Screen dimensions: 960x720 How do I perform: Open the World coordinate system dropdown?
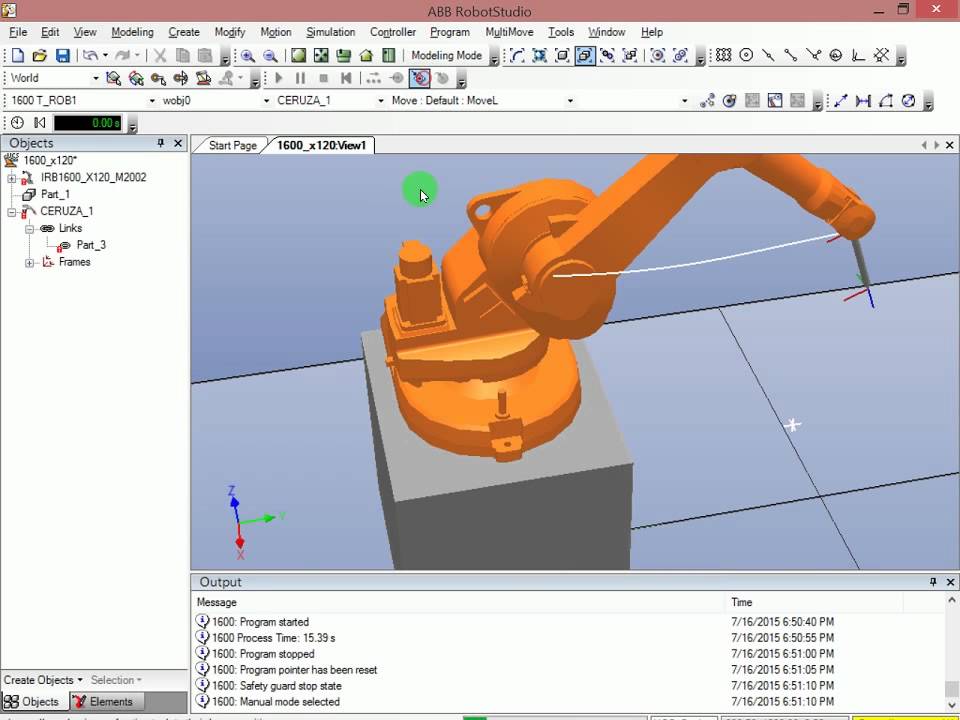[96, 78]
